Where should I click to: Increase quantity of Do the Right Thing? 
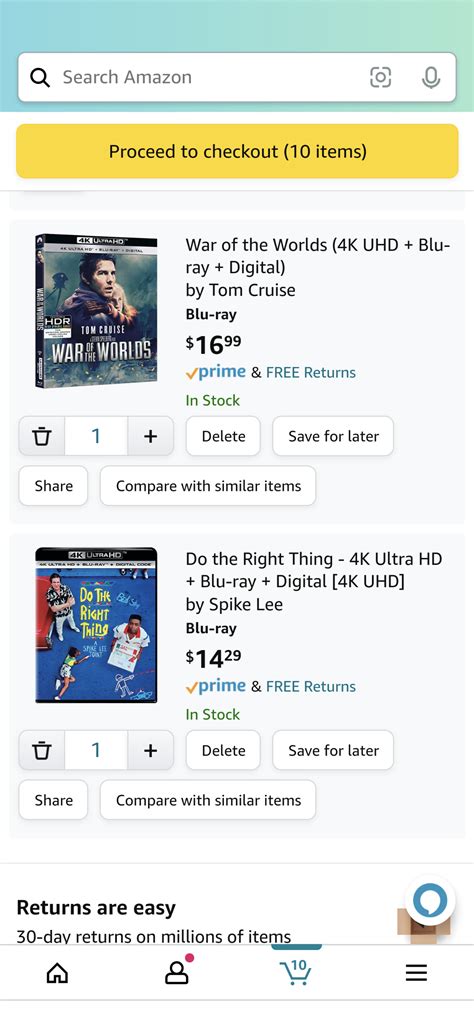[151, 751]
